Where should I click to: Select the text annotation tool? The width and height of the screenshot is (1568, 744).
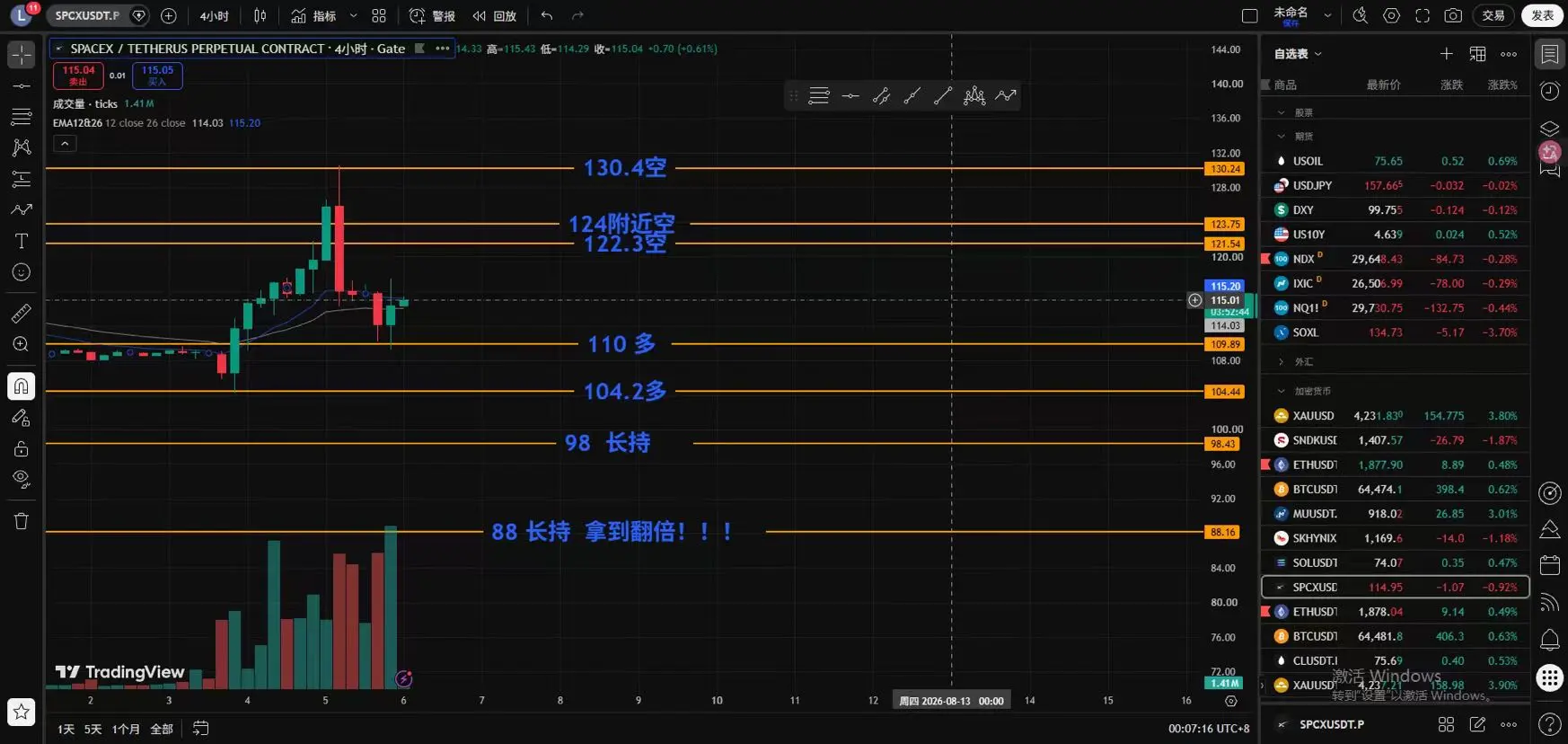22,241
